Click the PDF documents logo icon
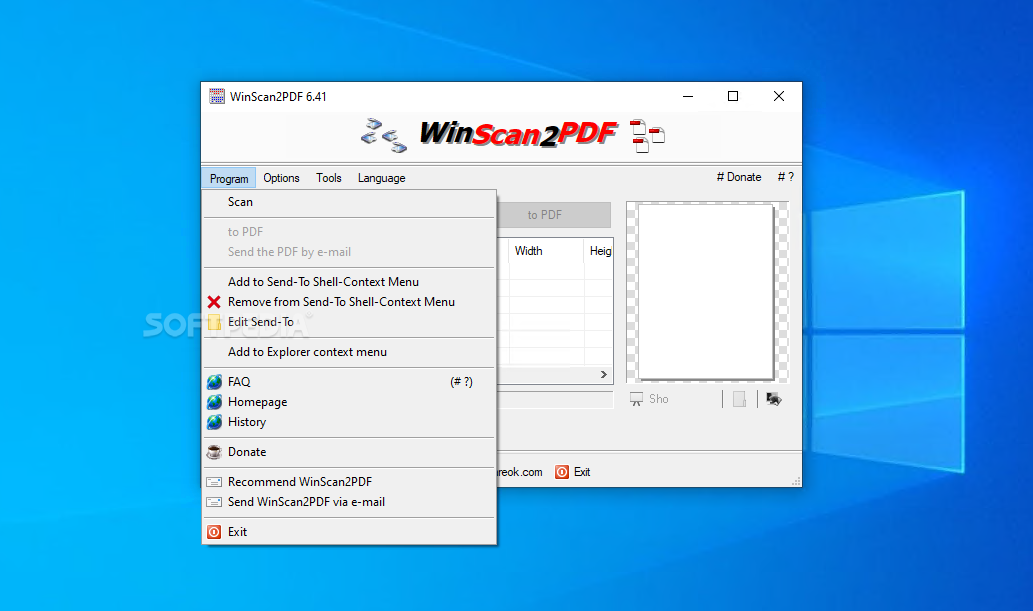Viewport: 1033px width, 611px height. [x=647, y=135]
